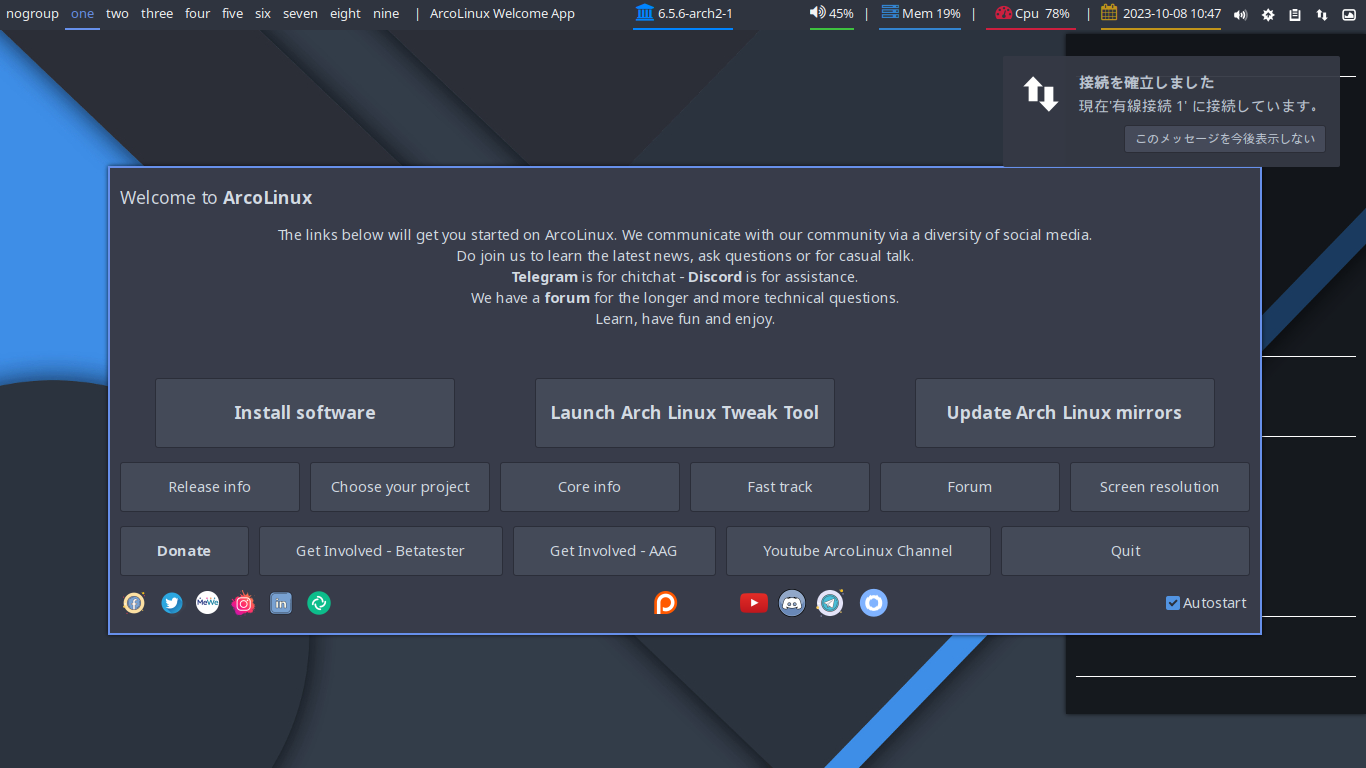Click the connection arrows icon in the notification
The height and width of the screenshot is (768, 1366).
(x=1041, y=94)
